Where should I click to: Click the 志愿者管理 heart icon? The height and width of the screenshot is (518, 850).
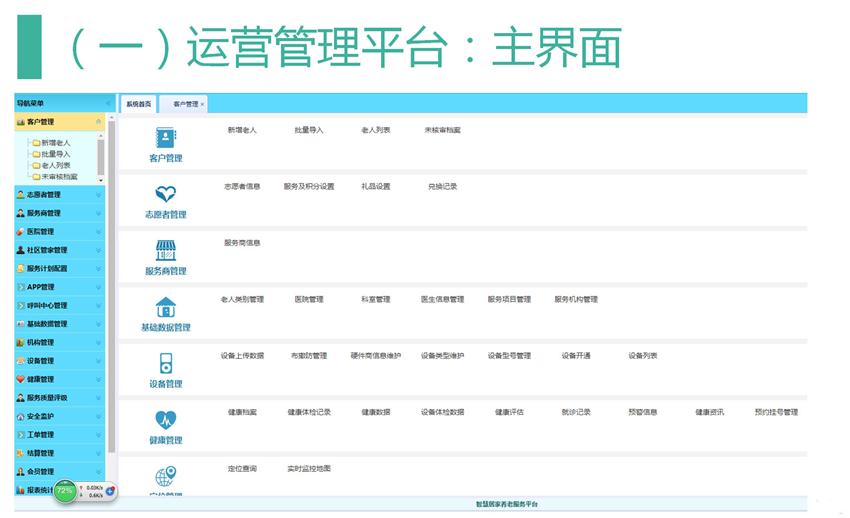tap(165, 194)
